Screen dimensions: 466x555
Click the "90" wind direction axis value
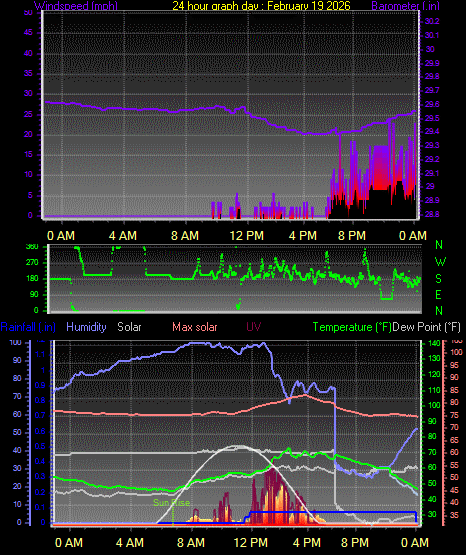click(34, 294)
